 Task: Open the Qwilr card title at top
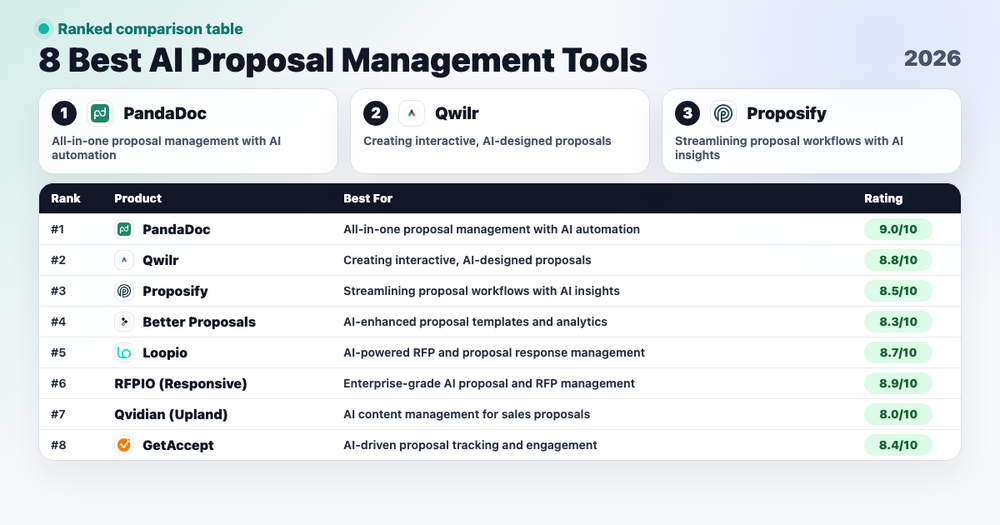(x=457, y=114)
